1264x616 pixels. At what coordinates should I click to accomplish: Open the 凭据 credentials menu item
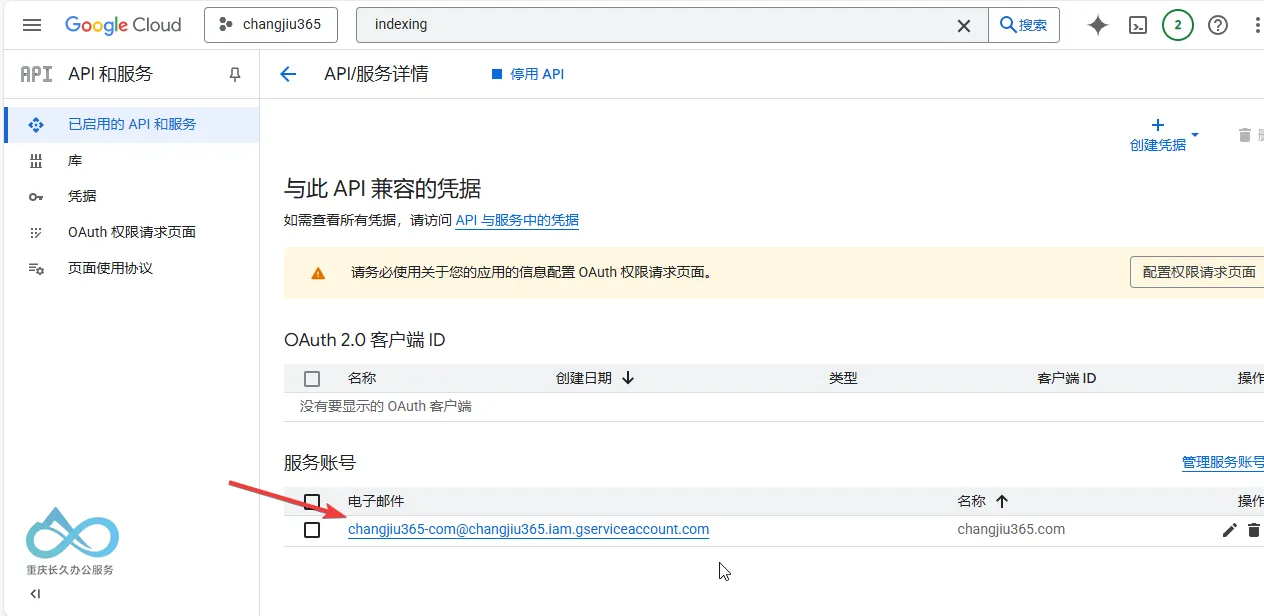(x=132, y=197)
